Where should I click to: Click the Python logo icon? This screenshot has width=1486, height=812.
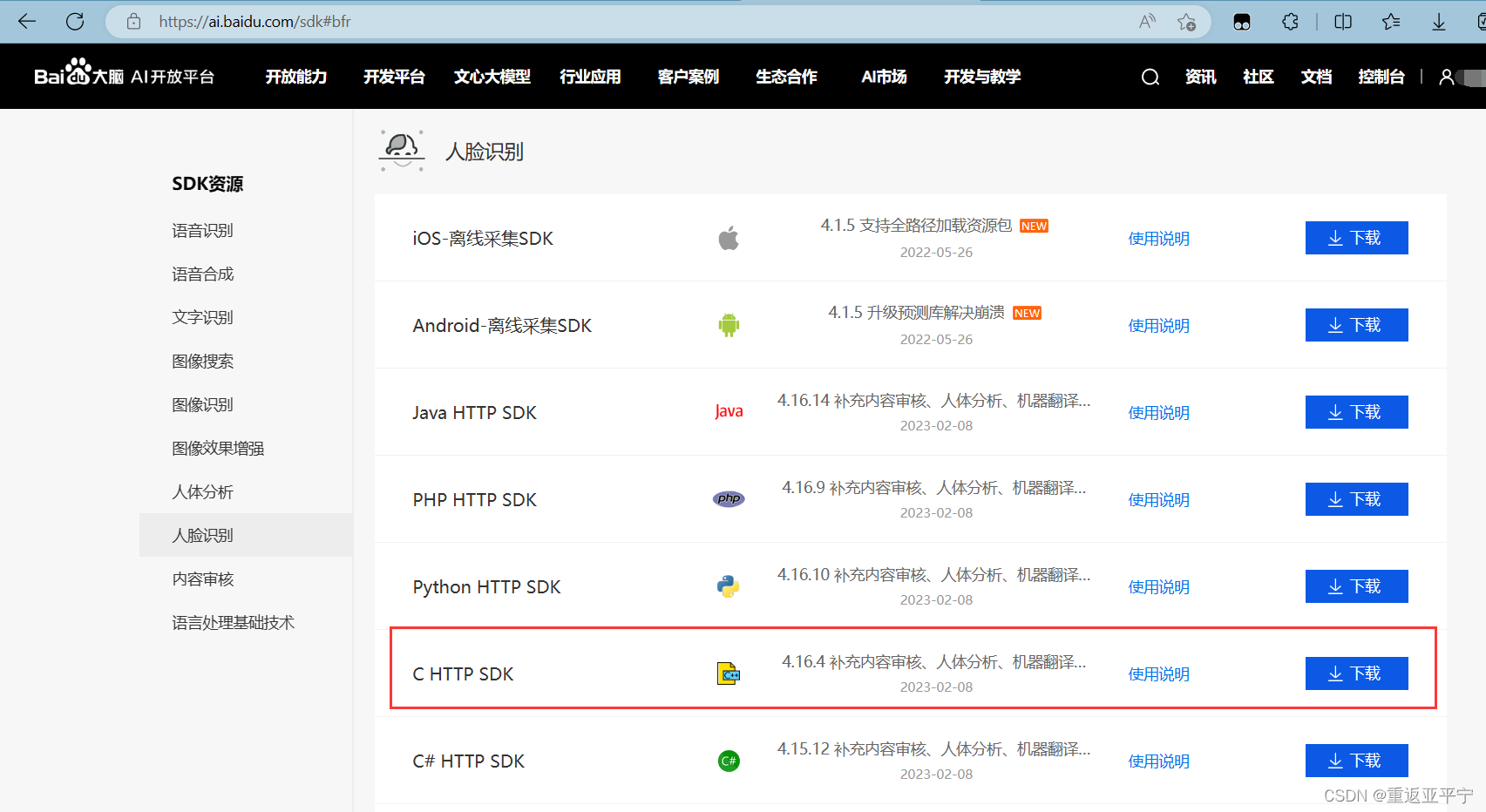[x=728, y=585]
